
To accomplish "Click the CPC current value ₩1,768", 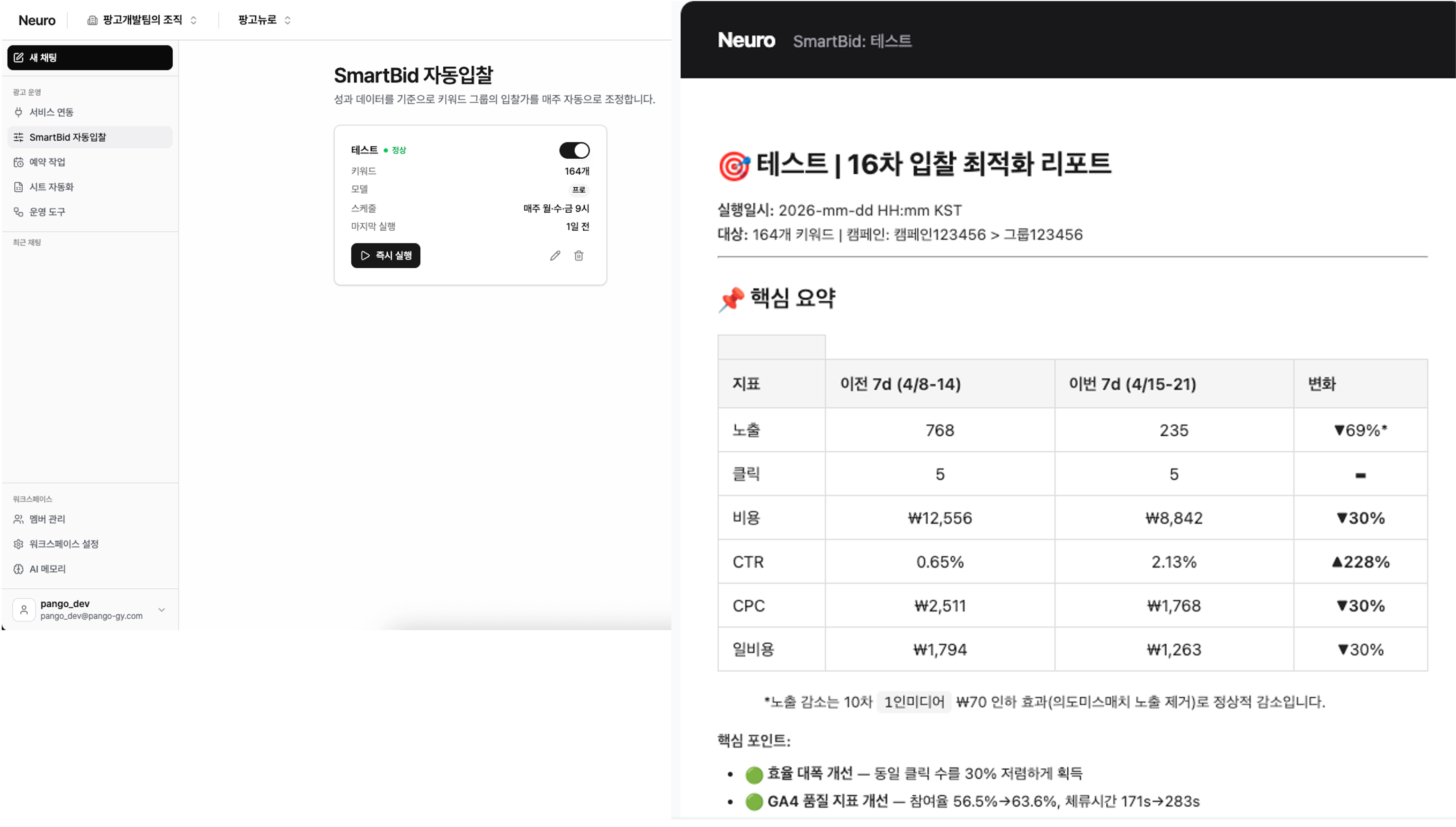I will (x=1174, y=606).
